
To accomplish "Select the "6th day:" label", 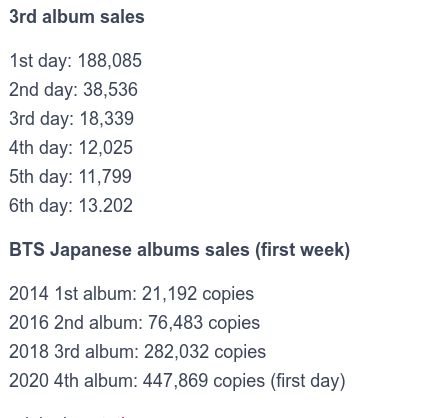I will pyautogui.click(x=41, y=206).
